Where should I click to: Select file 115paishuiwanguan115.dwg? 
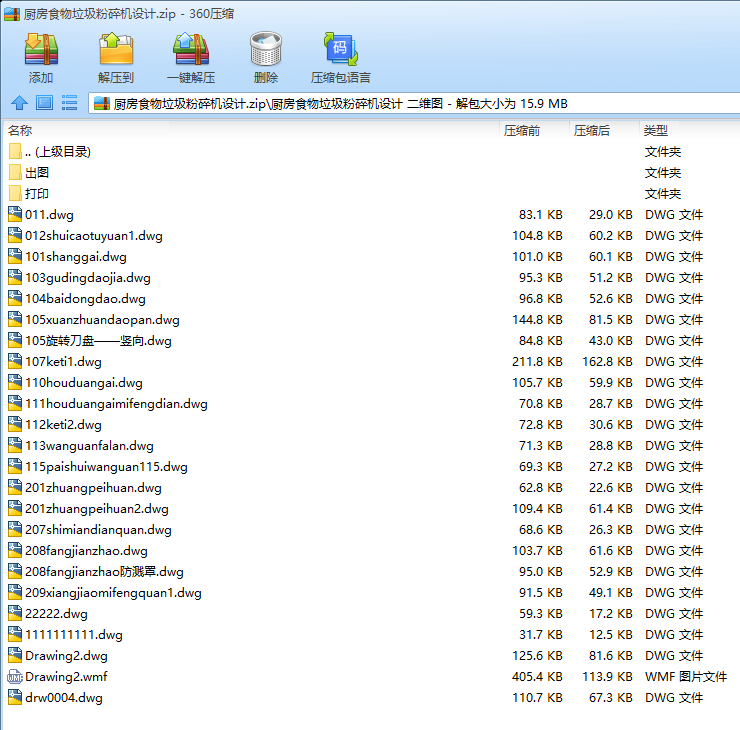pos(106,467)
